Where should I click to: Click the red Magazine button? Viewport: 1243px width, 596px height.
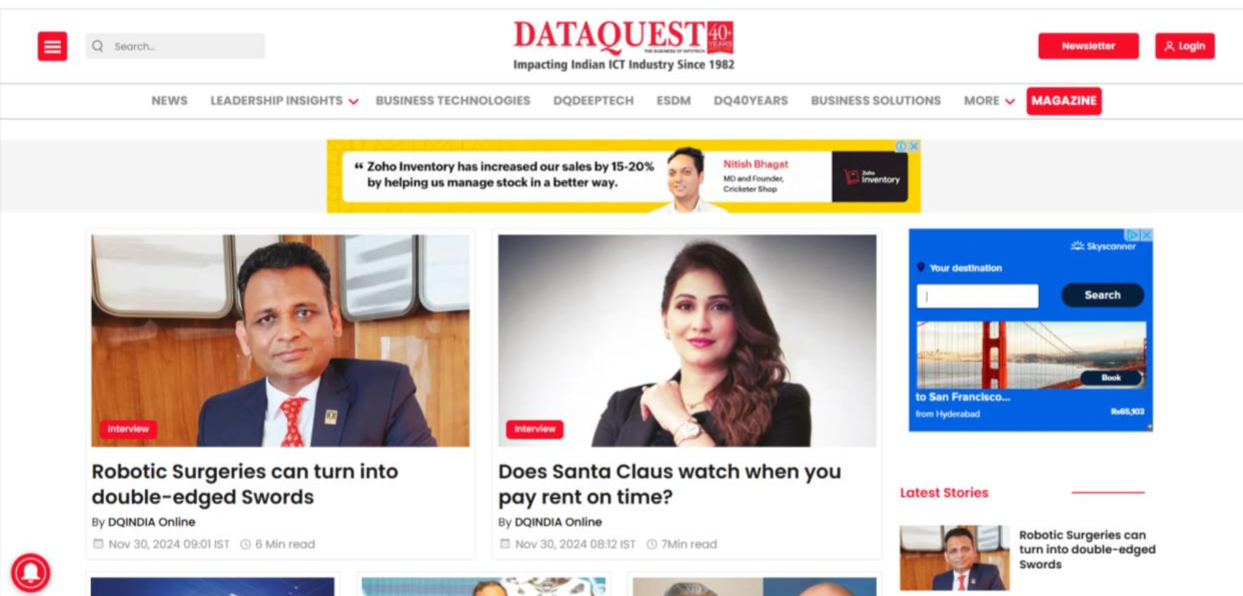[1063, 101]
